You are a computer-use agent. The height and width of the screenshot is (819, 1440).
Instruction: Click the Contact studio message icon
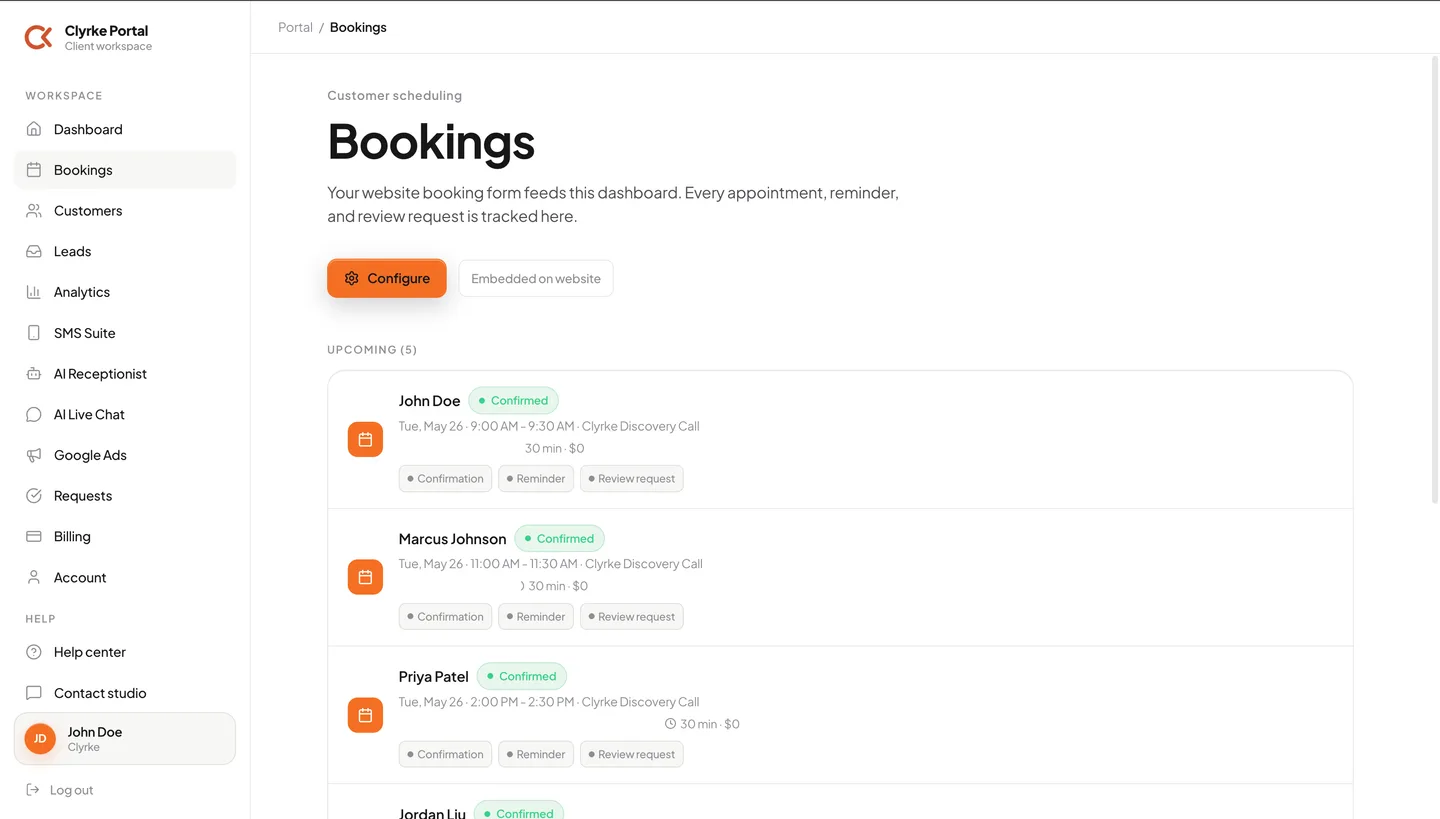coord(34,693)
